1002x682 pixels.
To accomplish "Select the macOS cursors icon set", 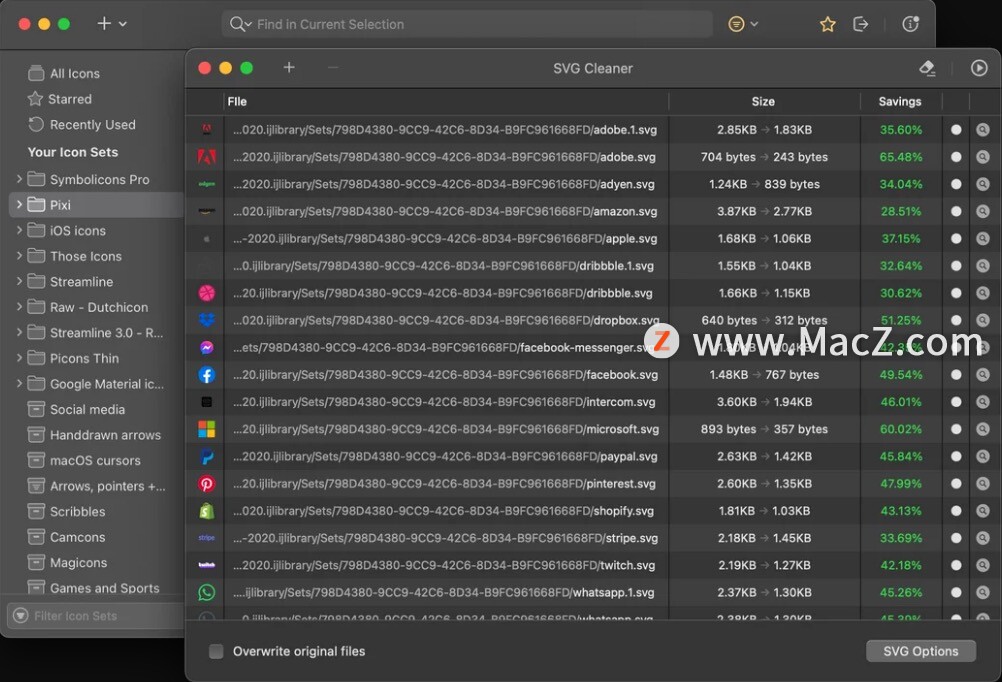I will coord(96,460).
